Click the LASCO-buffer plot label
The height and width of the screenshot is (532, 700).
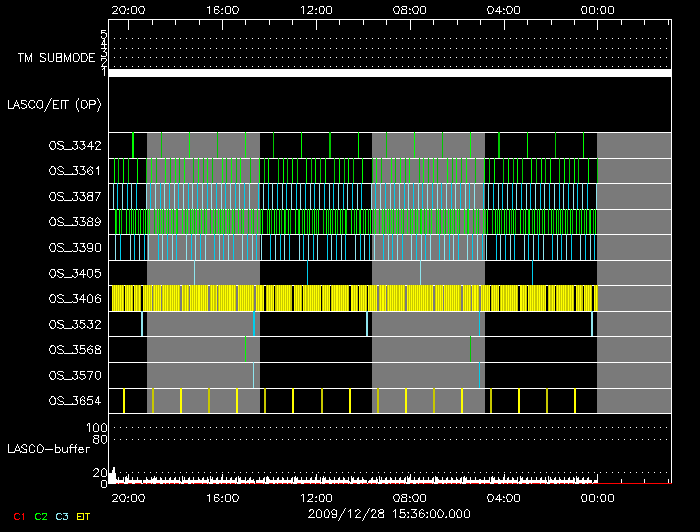coord(46,449)
